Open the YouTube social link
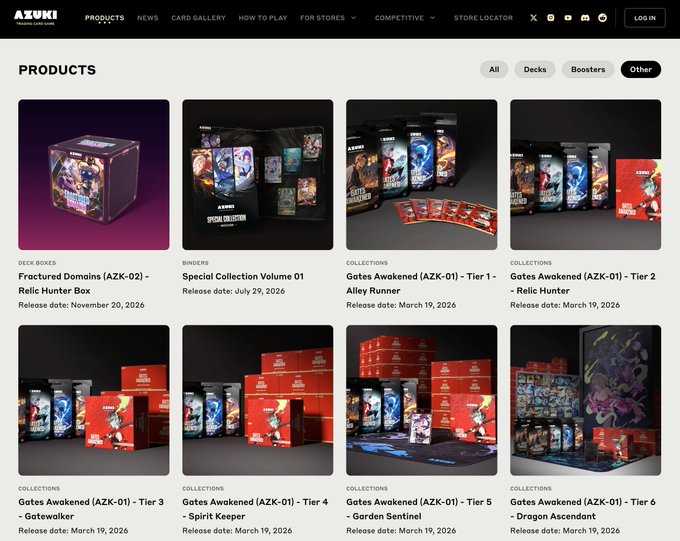The image size is (680, 541). (568, 18)
